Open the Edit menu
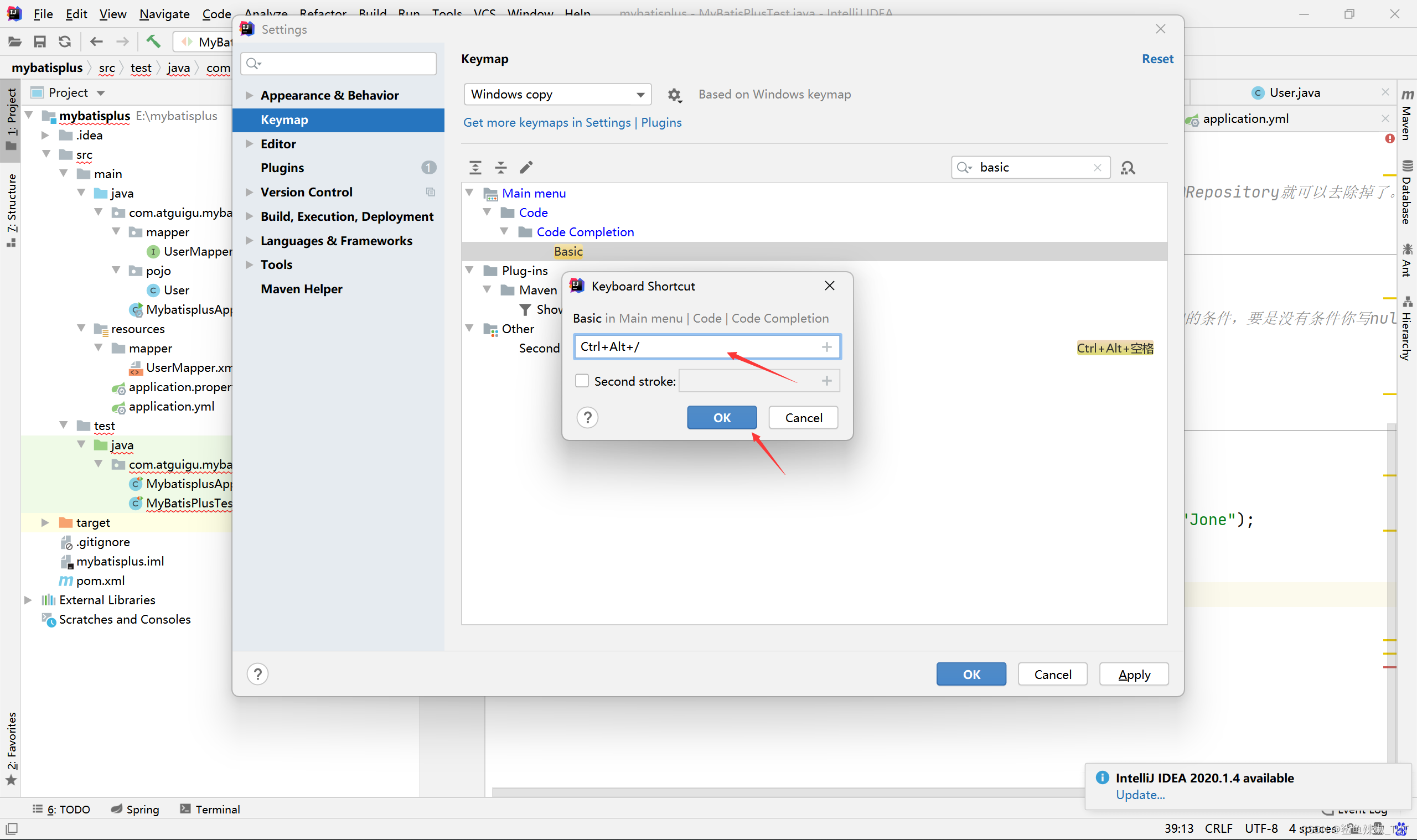This screenshot has width=1417, height=840. [x=76, y=14]
